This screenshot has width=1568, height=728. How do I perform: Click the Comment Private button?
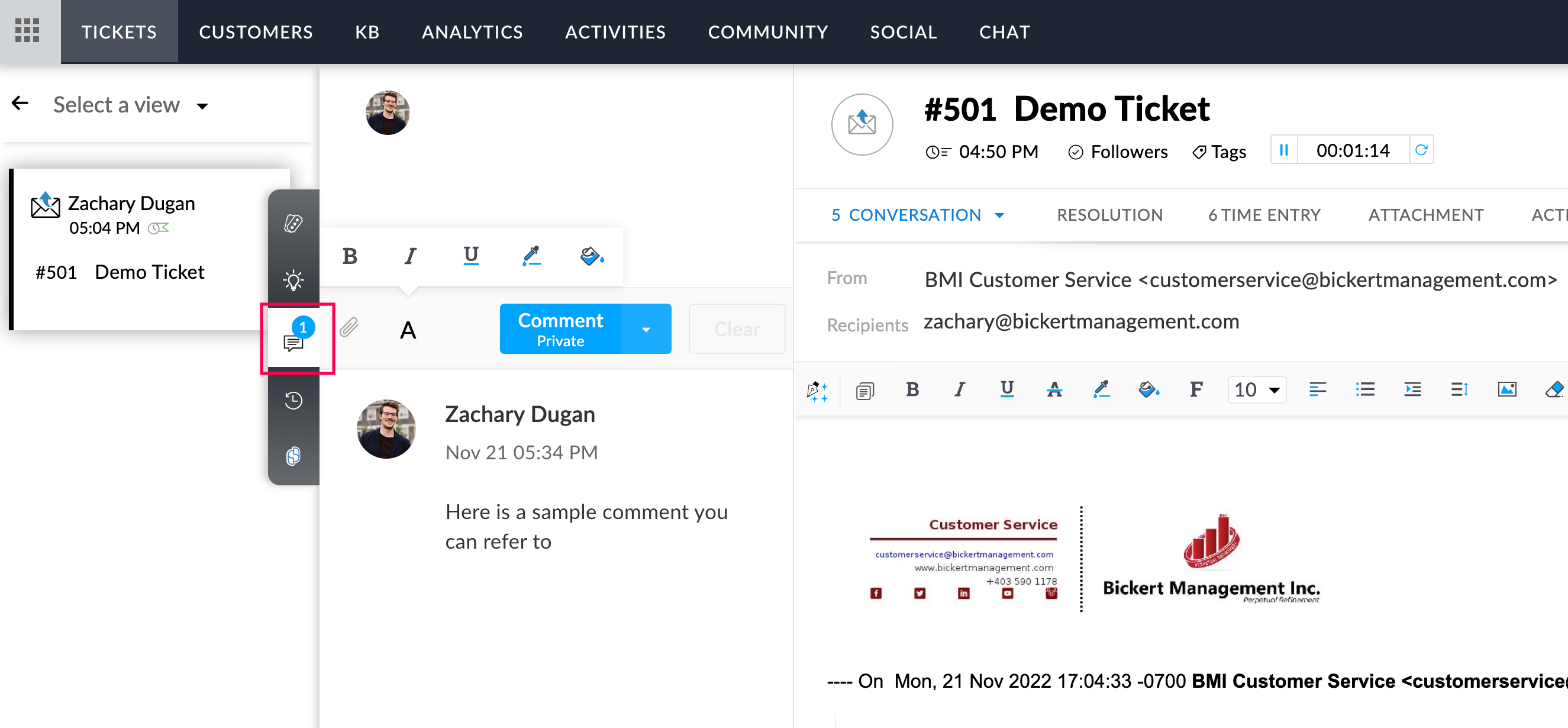[560, 328]
